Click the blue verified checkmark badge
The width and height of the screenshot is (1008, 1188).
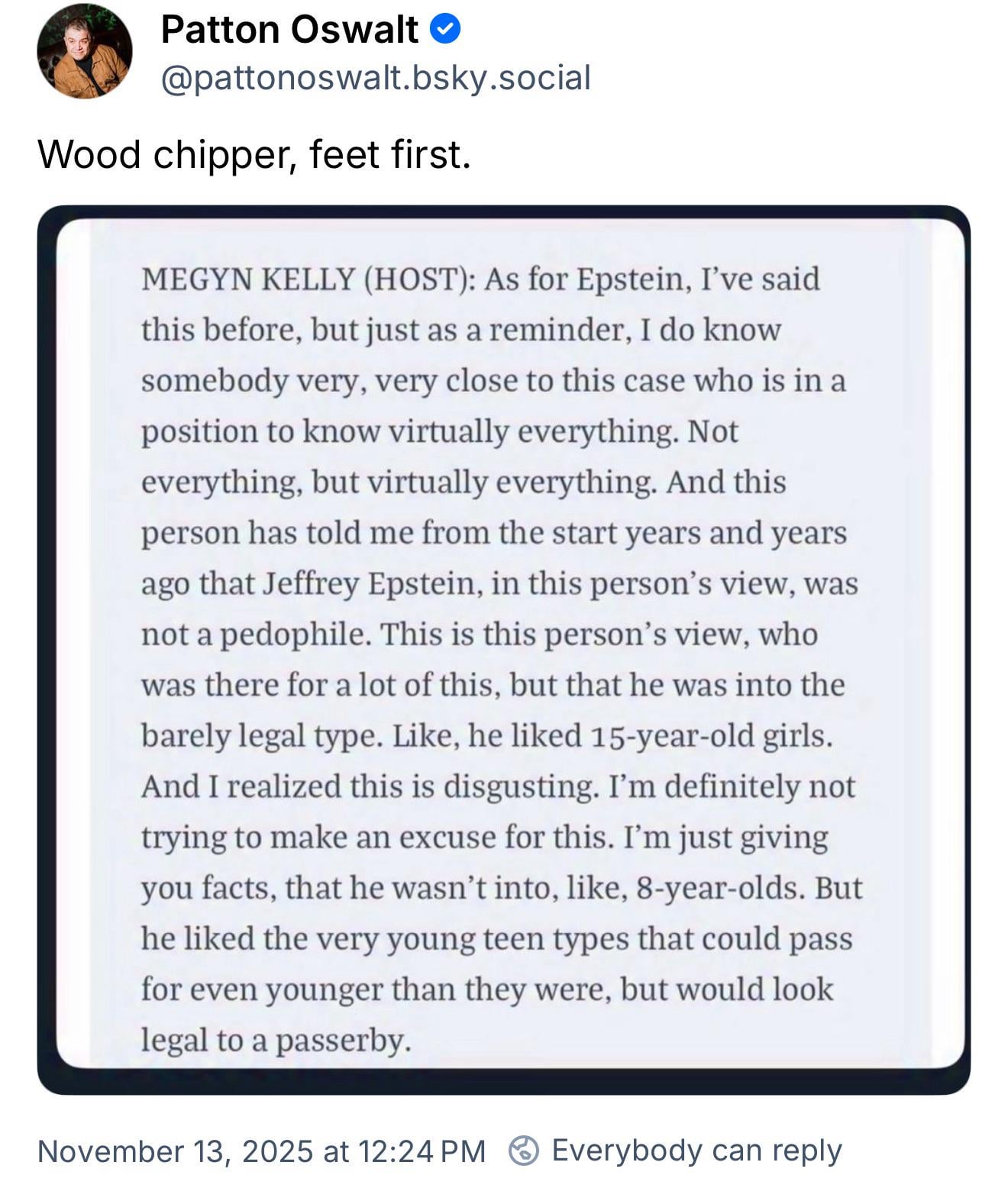click(x=445, y=30)
